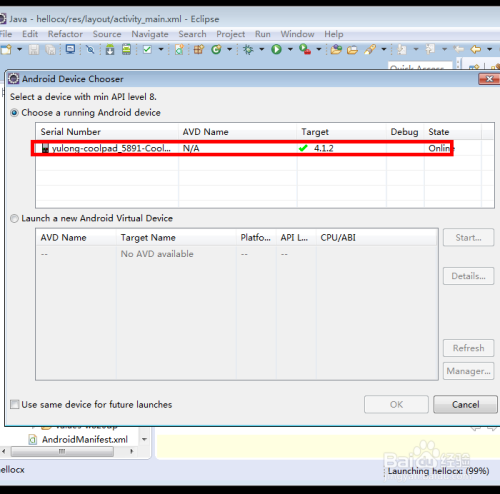Click the New Java Class icon
The height and width of the screenshot is (494, 500).
coord(216,49)
